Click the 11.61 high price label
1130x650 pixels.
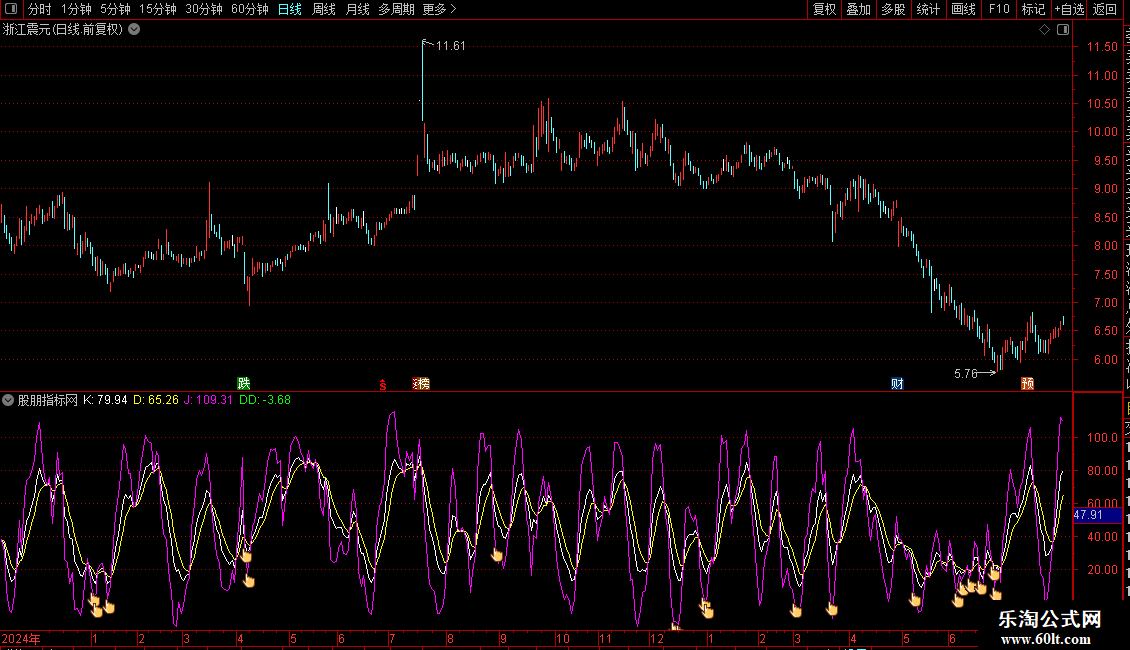450,46
